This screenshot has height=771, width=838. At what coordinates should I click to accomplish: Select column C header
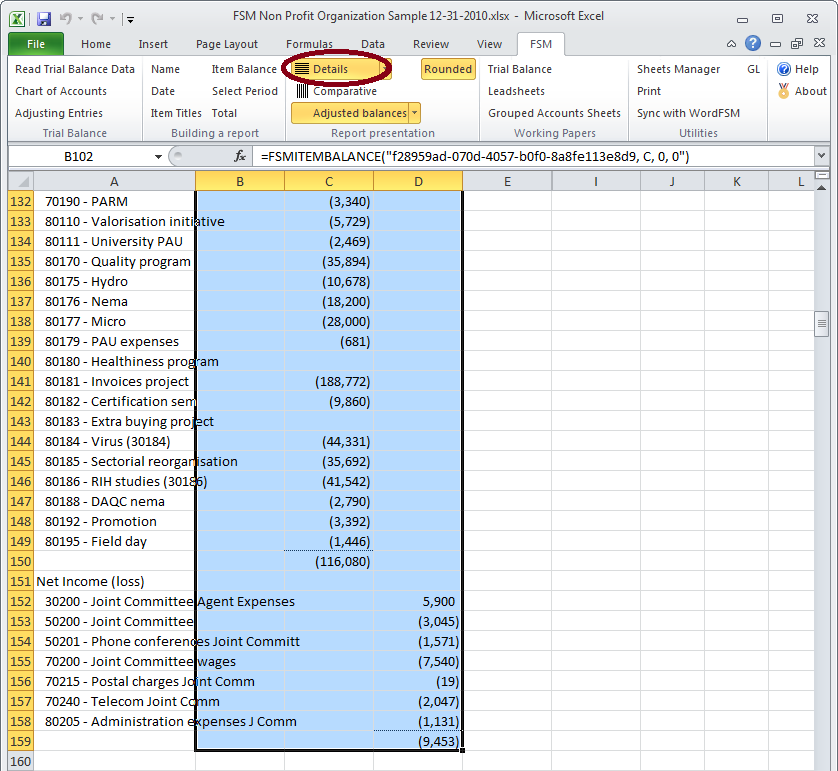pos(329,181)
